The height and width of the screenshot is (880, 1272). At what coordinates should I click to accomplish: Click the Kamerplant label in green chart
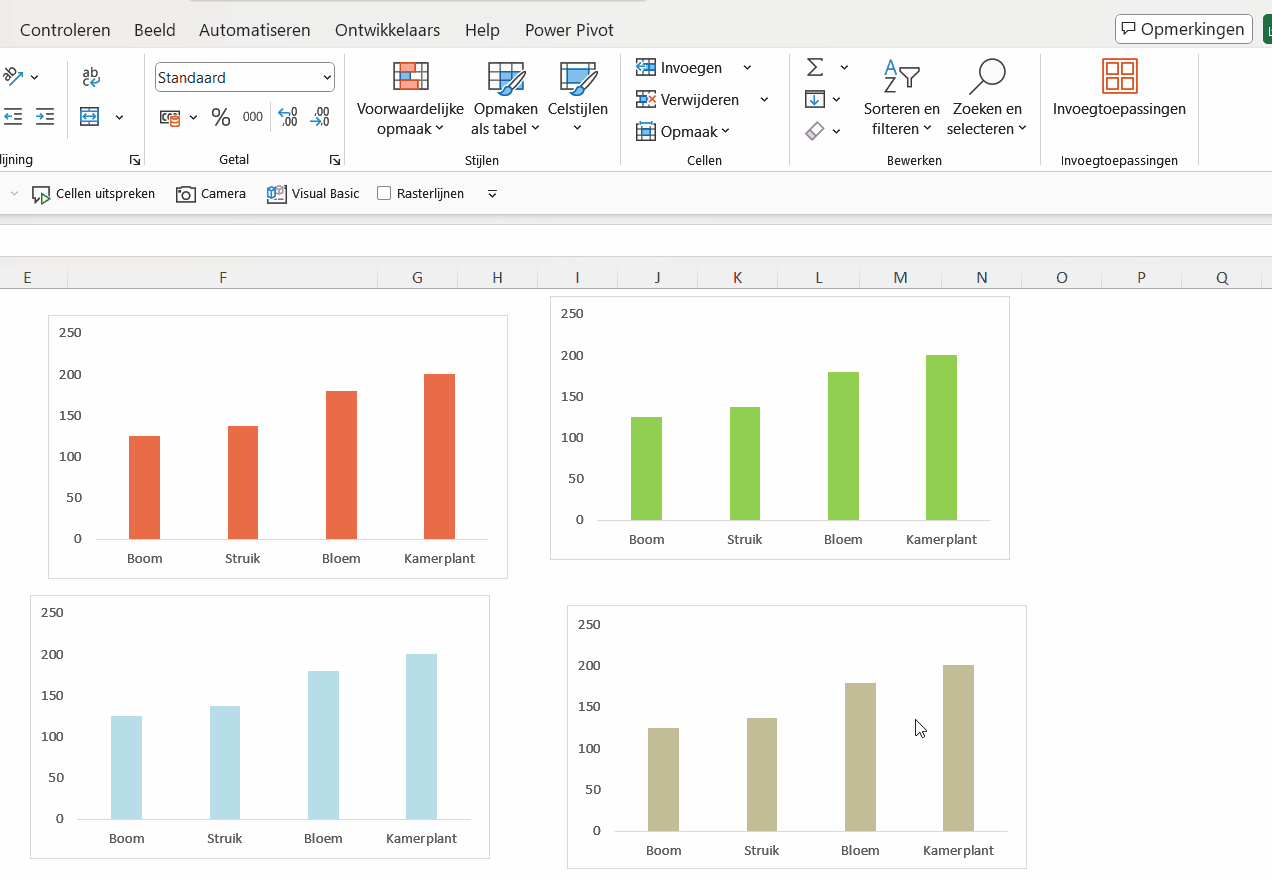tap(941, 540)
